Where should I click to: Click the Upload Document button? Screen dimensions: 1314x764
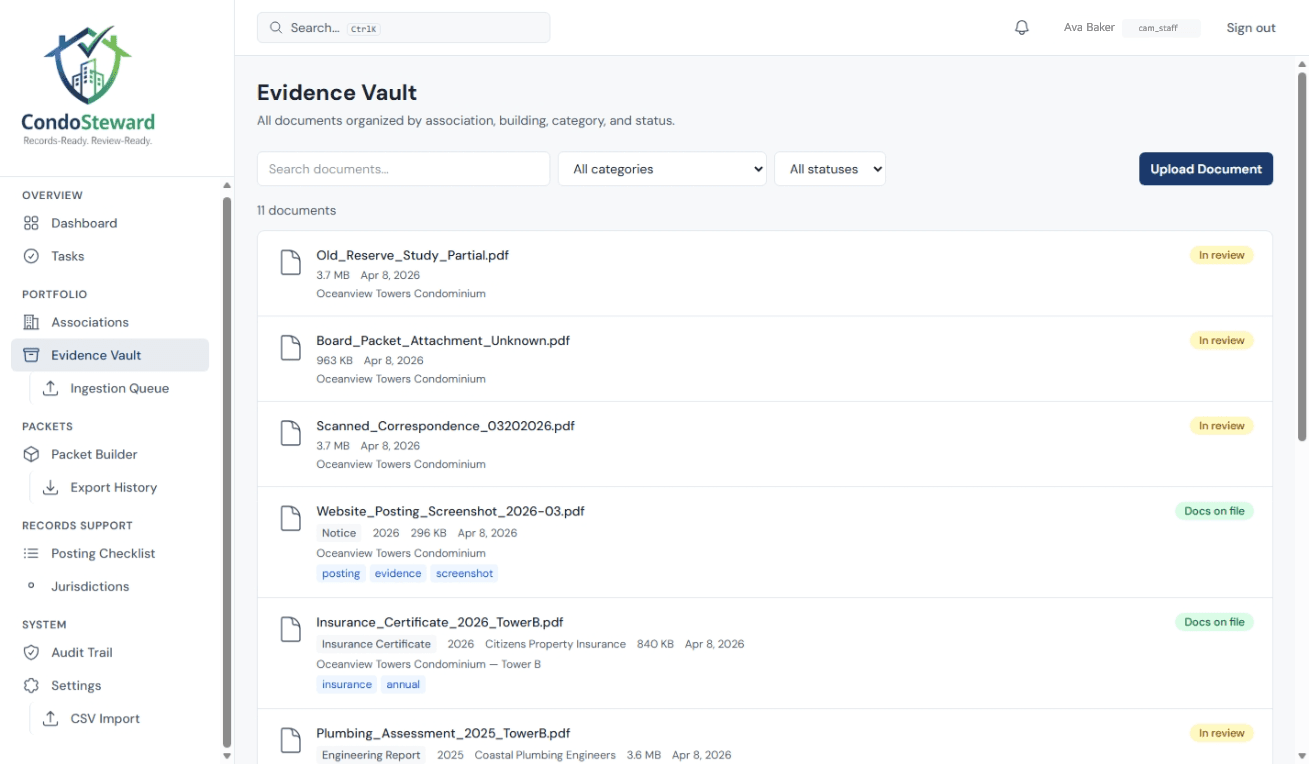click(1205, 168)
